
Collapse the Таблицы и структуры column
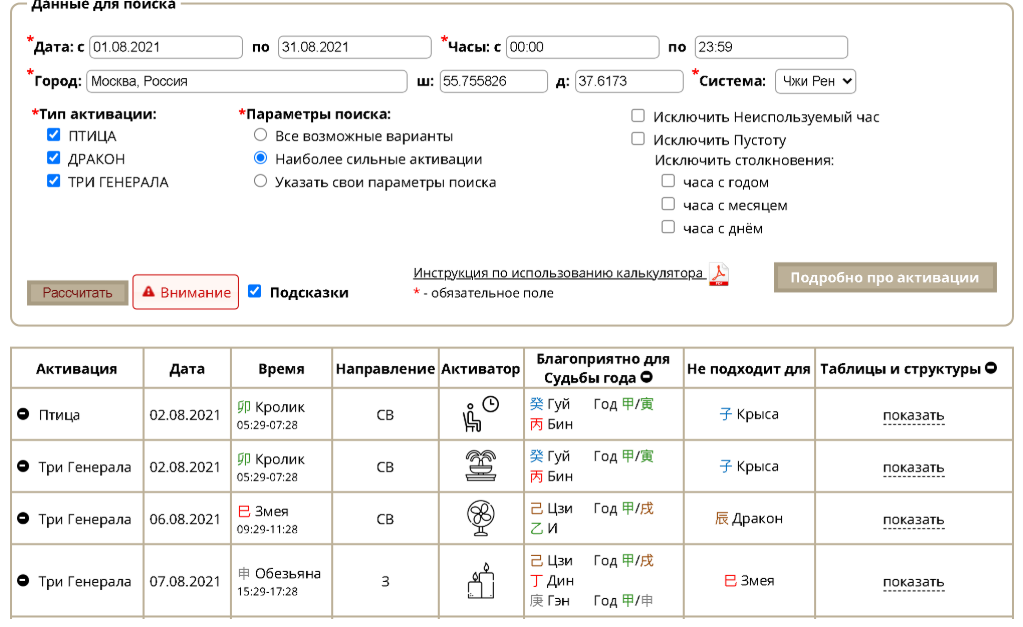click(x=991, y=368)
